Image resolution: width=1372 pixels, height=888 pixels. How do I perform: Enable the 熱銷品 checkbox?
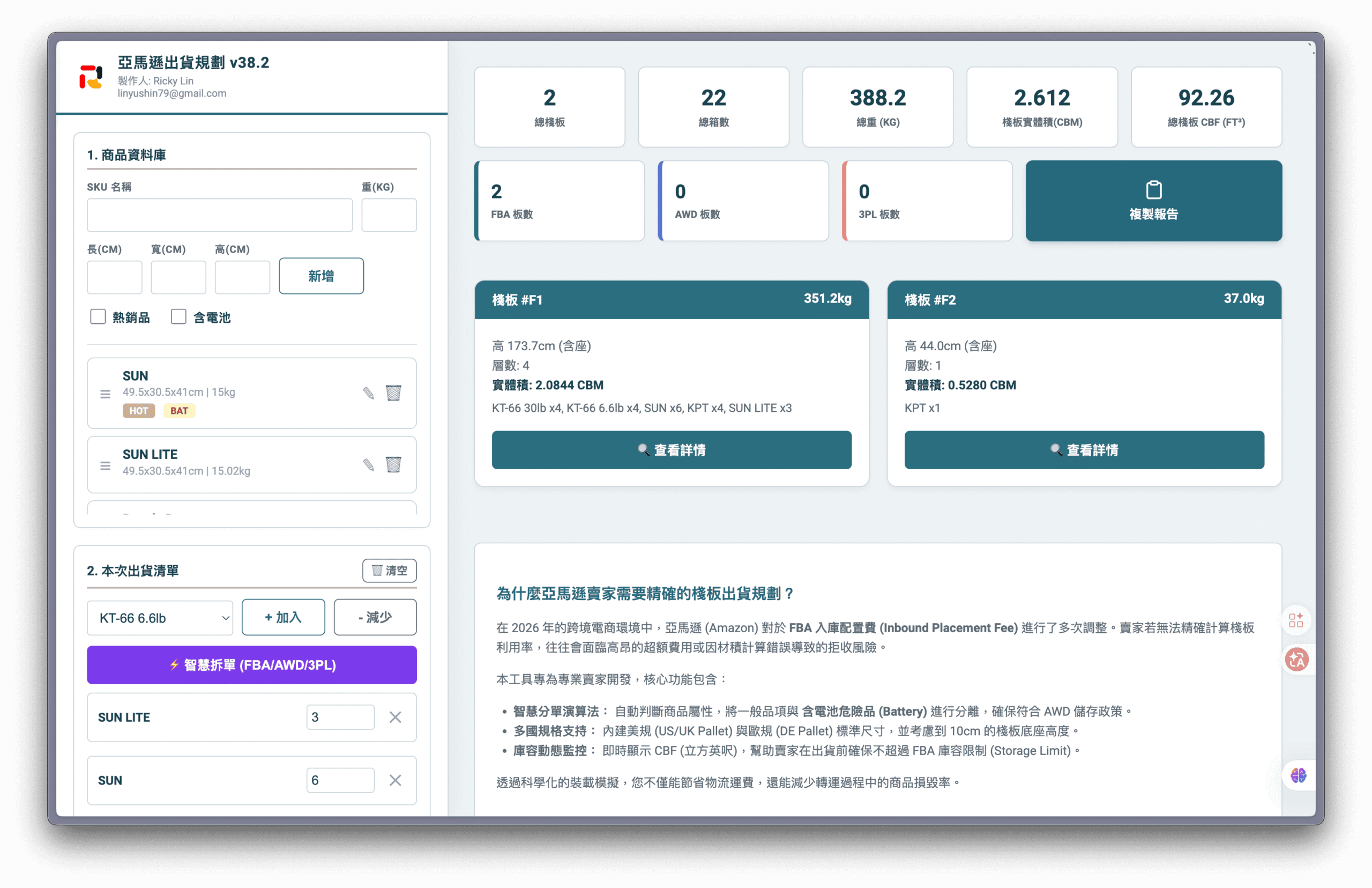coord(98,316)
